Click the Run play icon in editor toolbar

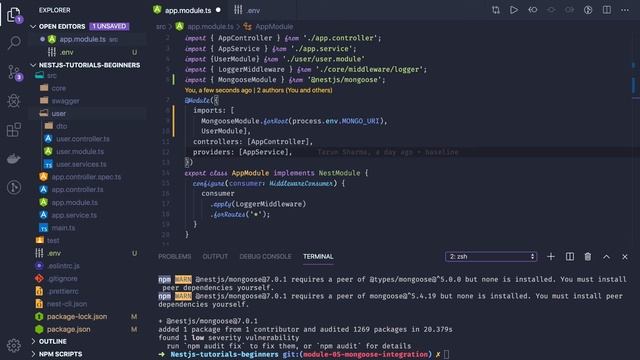pos(514,10)
